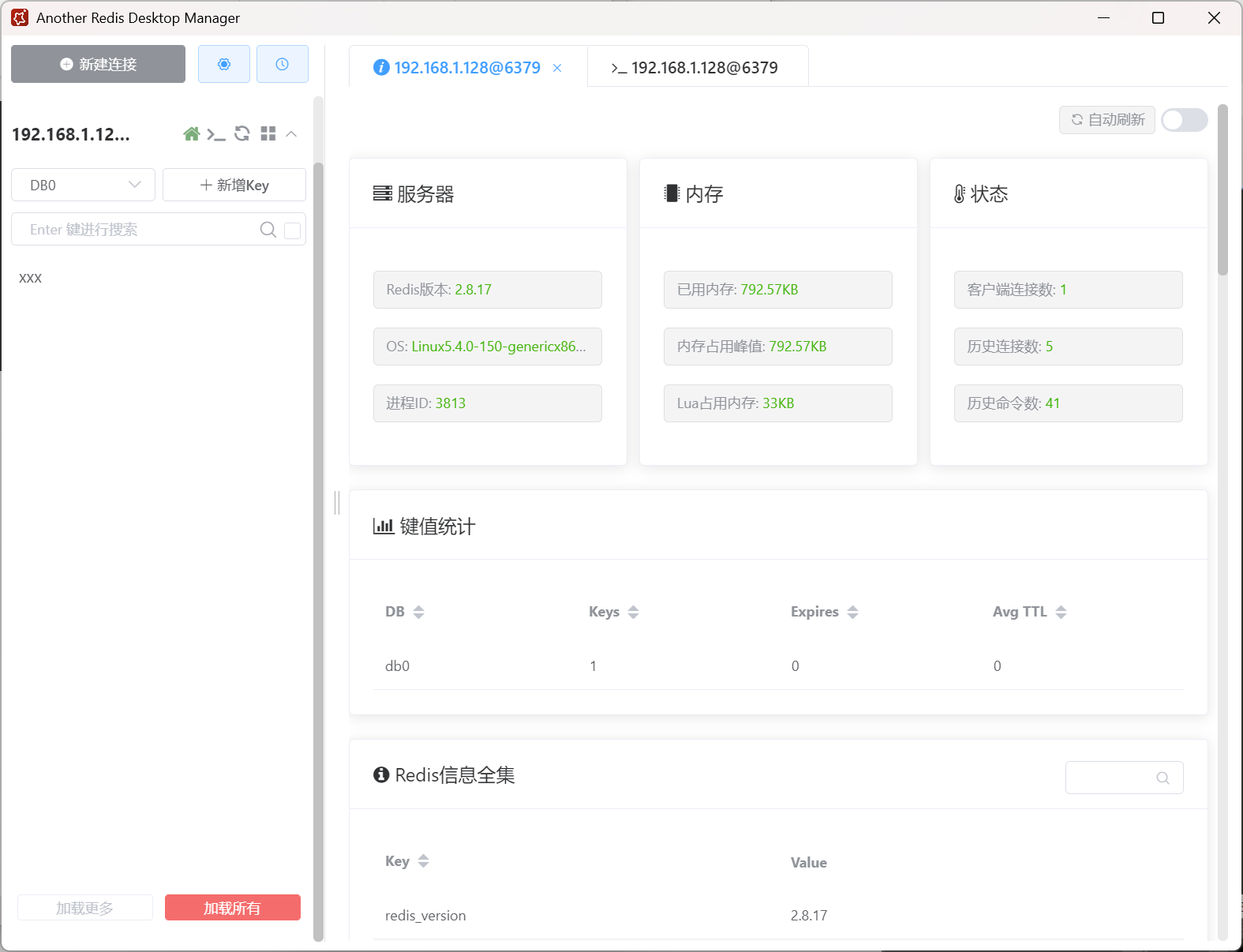
Task: Toggle the 自动刷新 auto refresh switch
Action: 1185,120
